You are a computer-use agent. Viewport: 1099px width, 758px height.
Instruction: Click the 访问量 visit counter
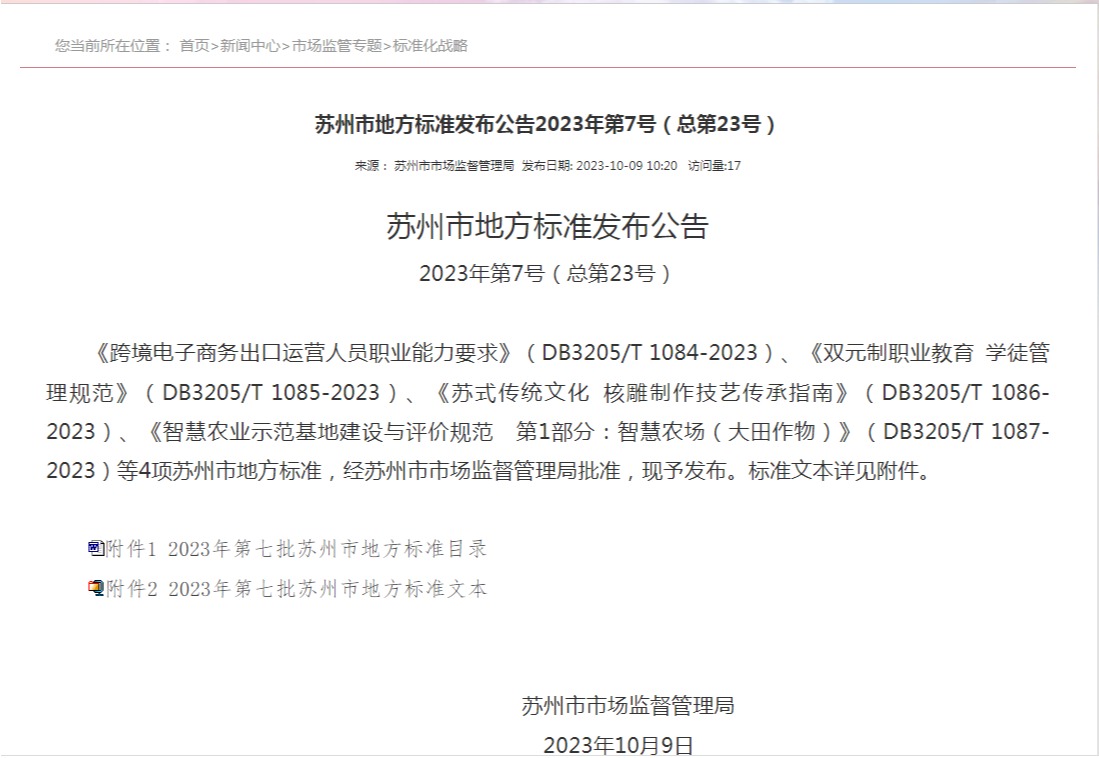pos(714,166)
